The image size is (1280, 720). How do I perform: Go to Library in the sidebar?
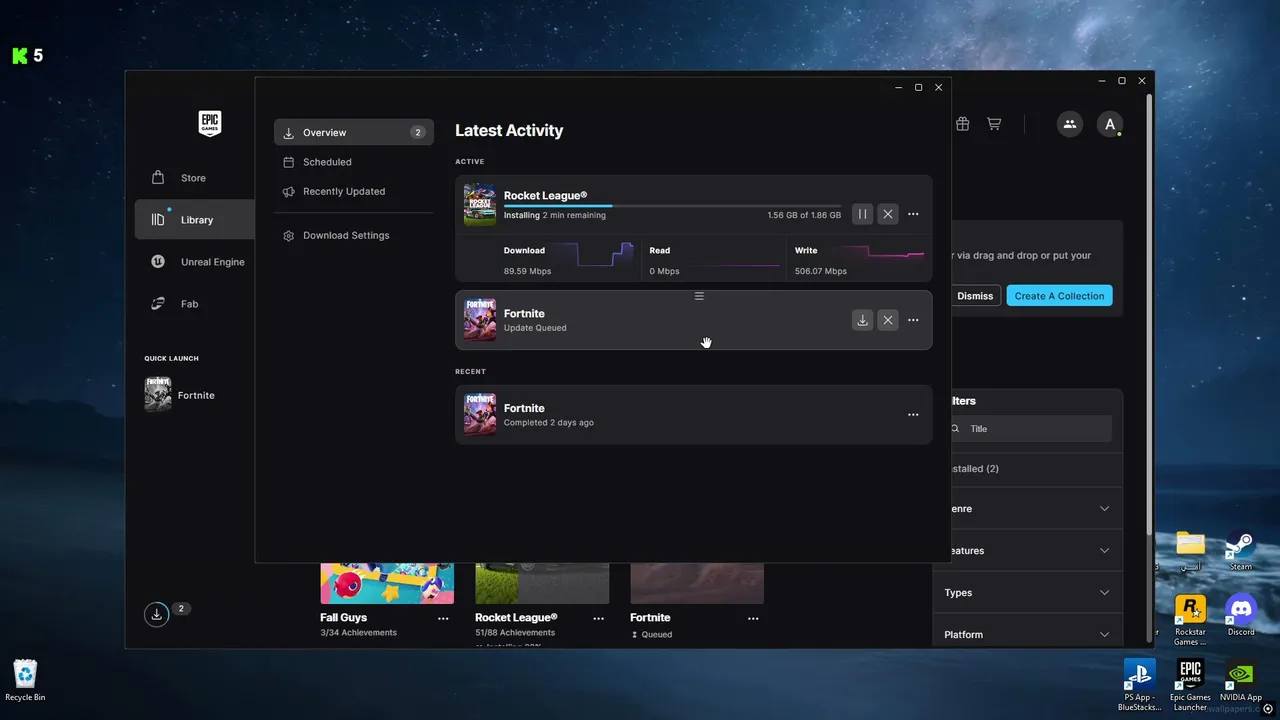point(194,220)
